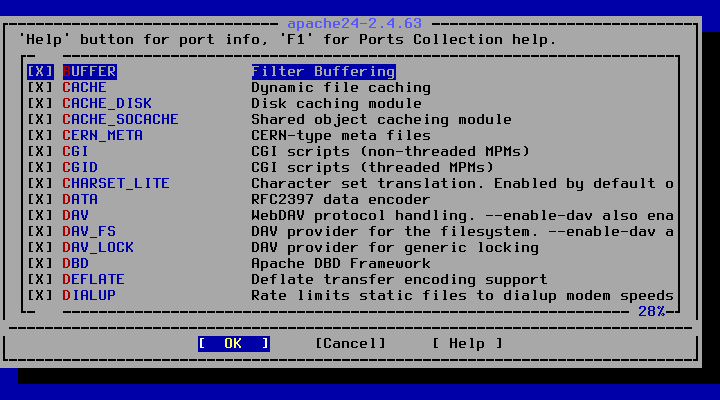
Task: Click the 'Rate limits static files' description
Action: click(x=462, y=296)
